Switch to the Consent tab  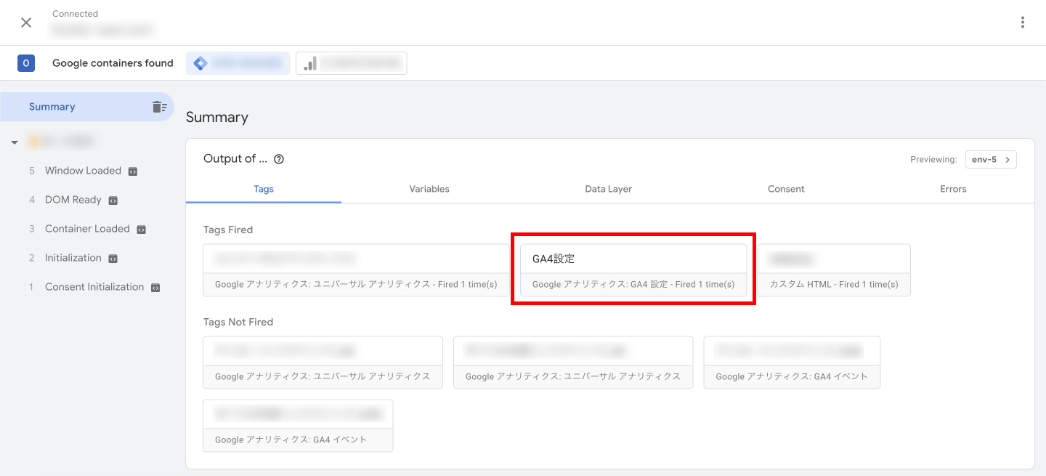(786, 189)
